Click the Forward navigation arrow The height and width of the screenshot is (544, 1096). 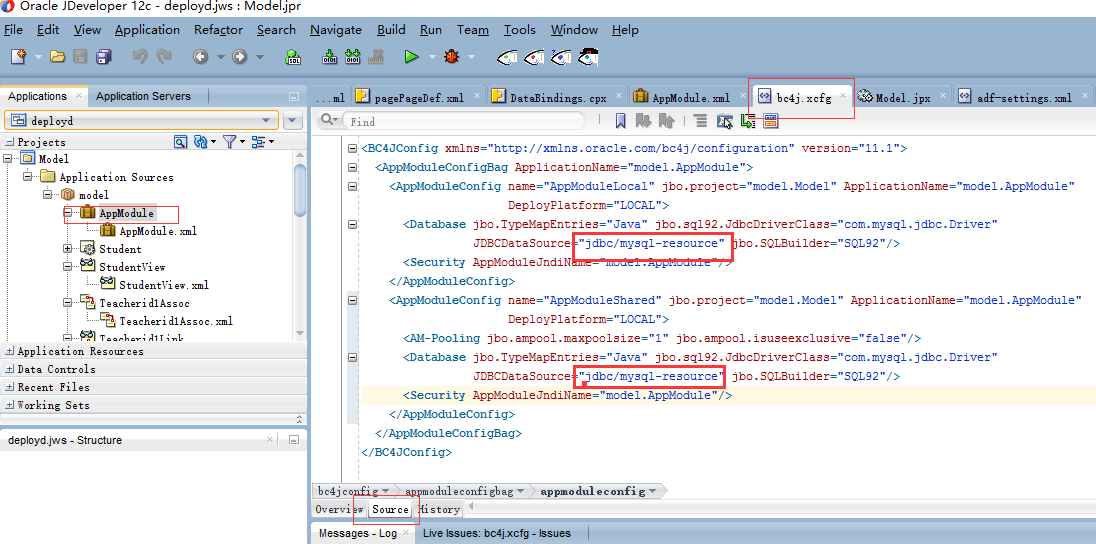240,57
